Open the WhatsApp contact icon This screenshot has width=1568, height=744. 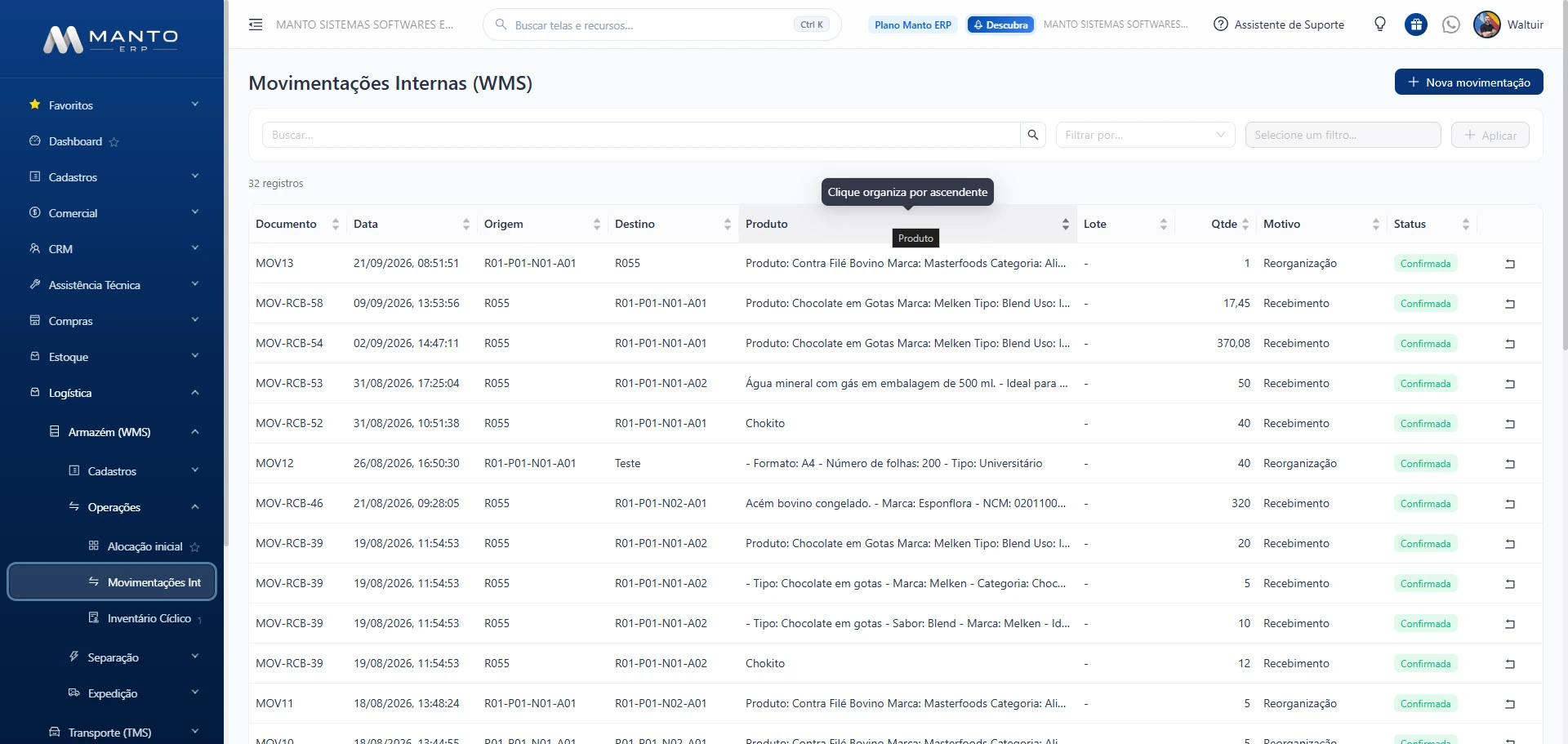pyautogui.click(x=1451, y=25)
